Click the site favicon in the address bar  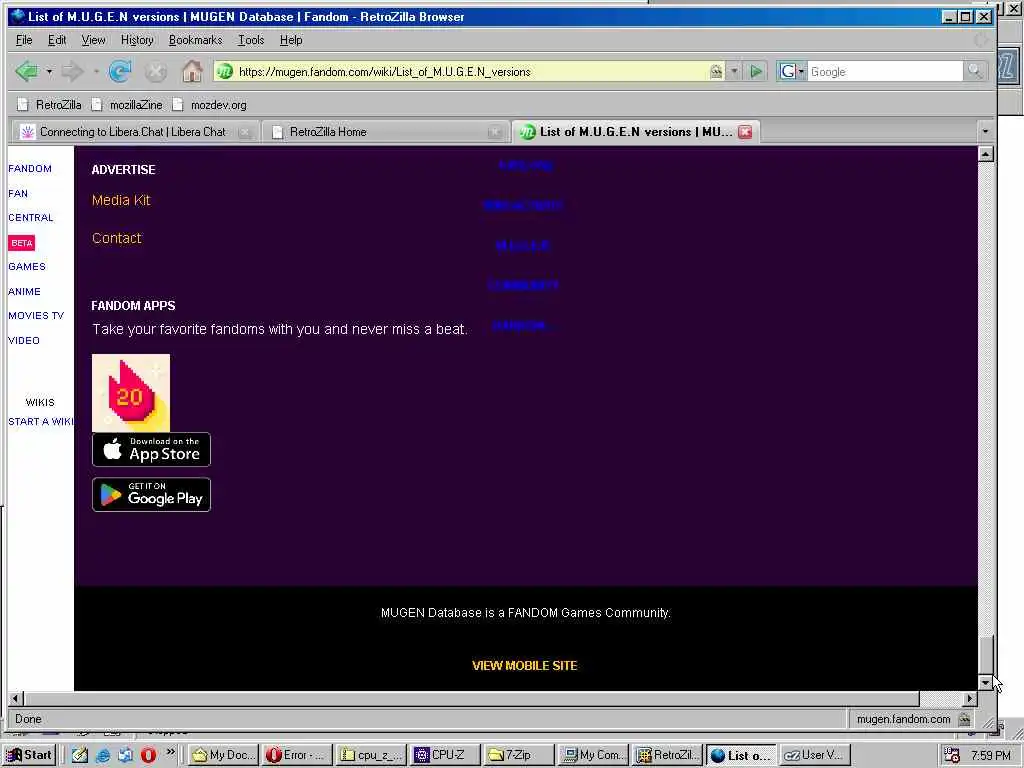click(225, 71)
